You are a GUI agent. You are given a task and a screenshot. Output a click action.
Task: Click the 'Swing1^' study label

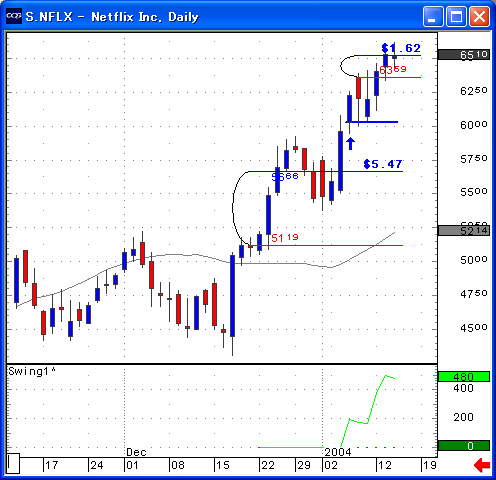pyautogui.click(x=32, y=371)
